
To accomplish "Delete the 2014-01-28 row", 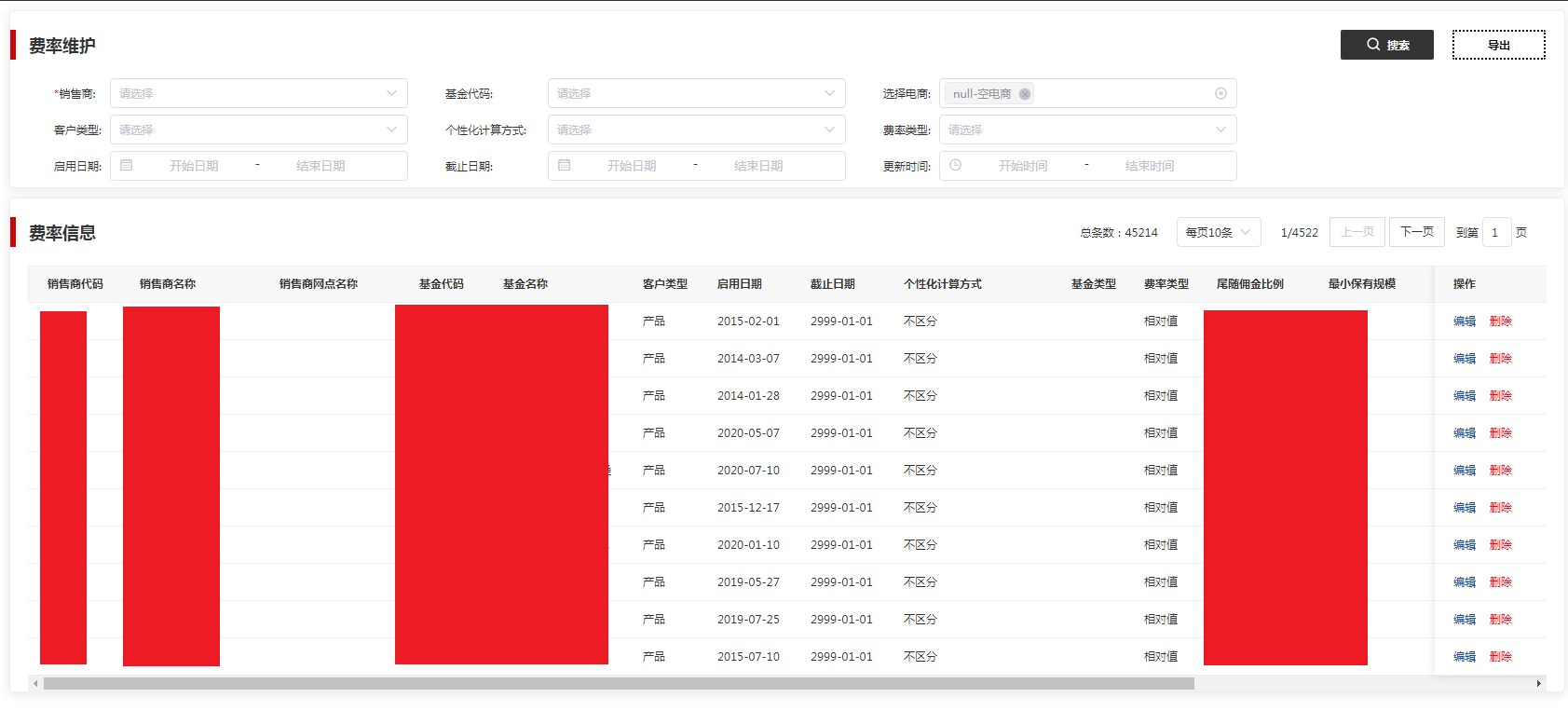I will click(x=1501, y=396).
